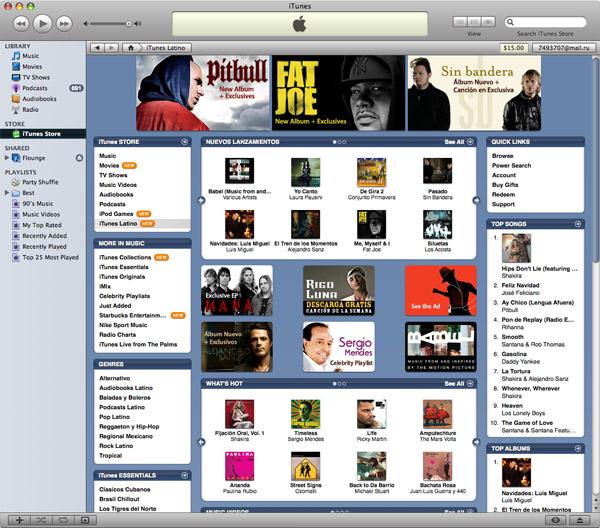Click the Next track fast-forward button
This screenshot has width=600, height=528.
(64, 24)
